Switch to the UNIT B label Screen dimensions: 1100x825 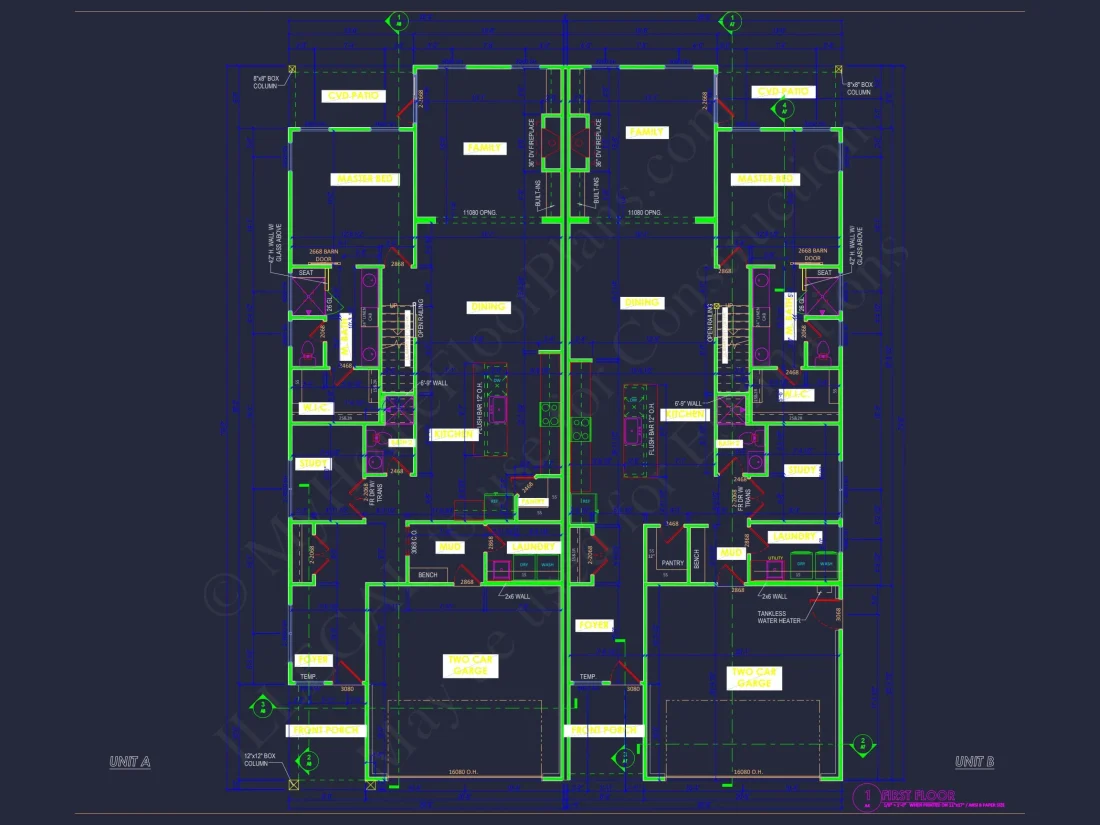(x=975, y=762)
